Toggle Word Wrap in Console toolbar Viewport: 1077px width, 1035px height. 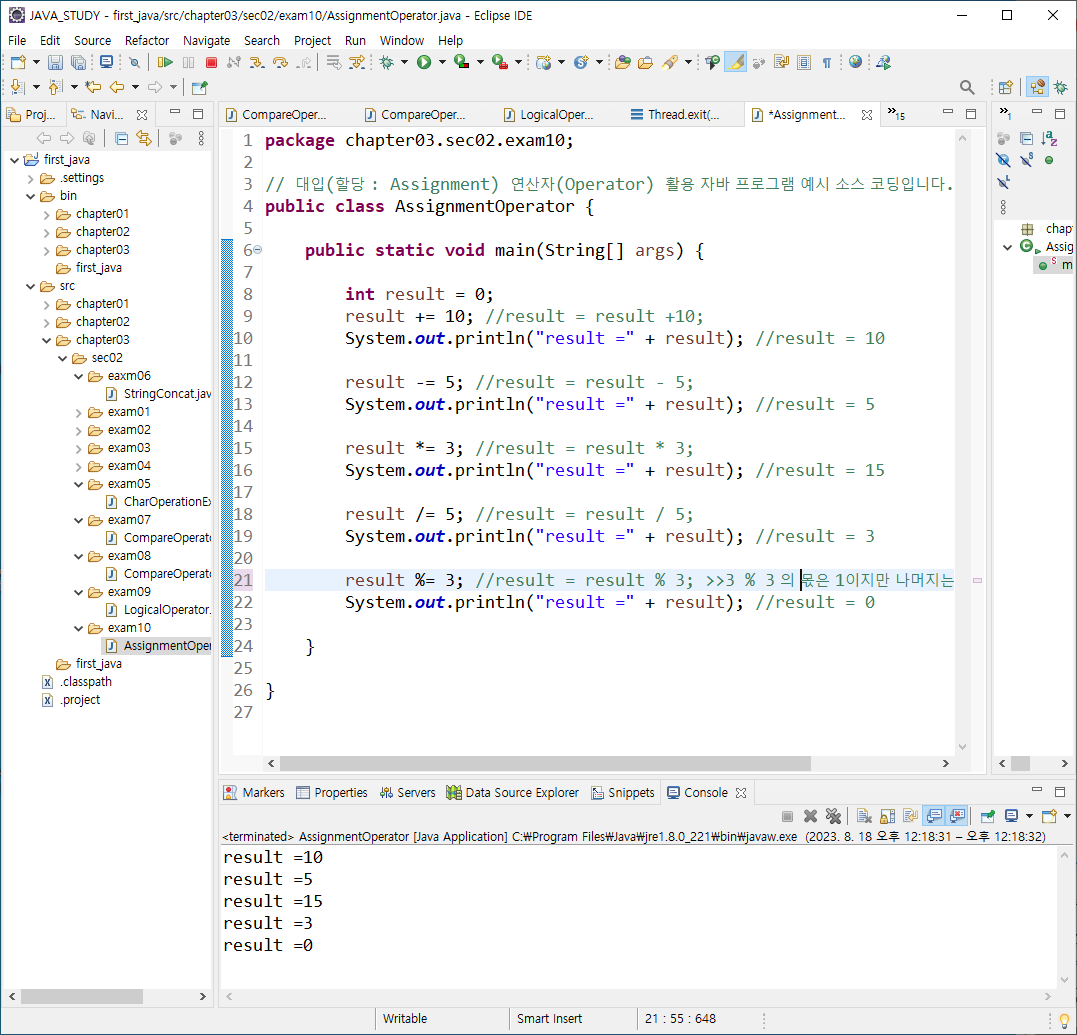click(x=911, y=816)
